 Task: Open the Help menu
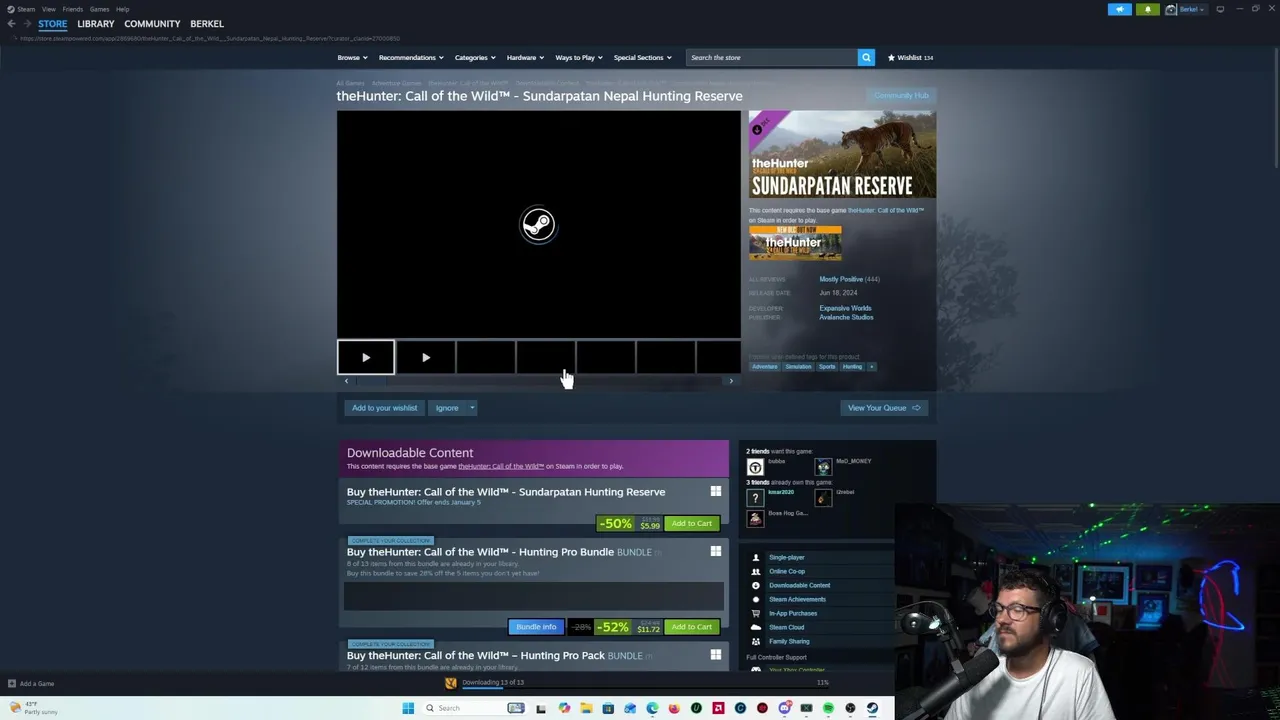pyautogui.click(x=122, y=9)
